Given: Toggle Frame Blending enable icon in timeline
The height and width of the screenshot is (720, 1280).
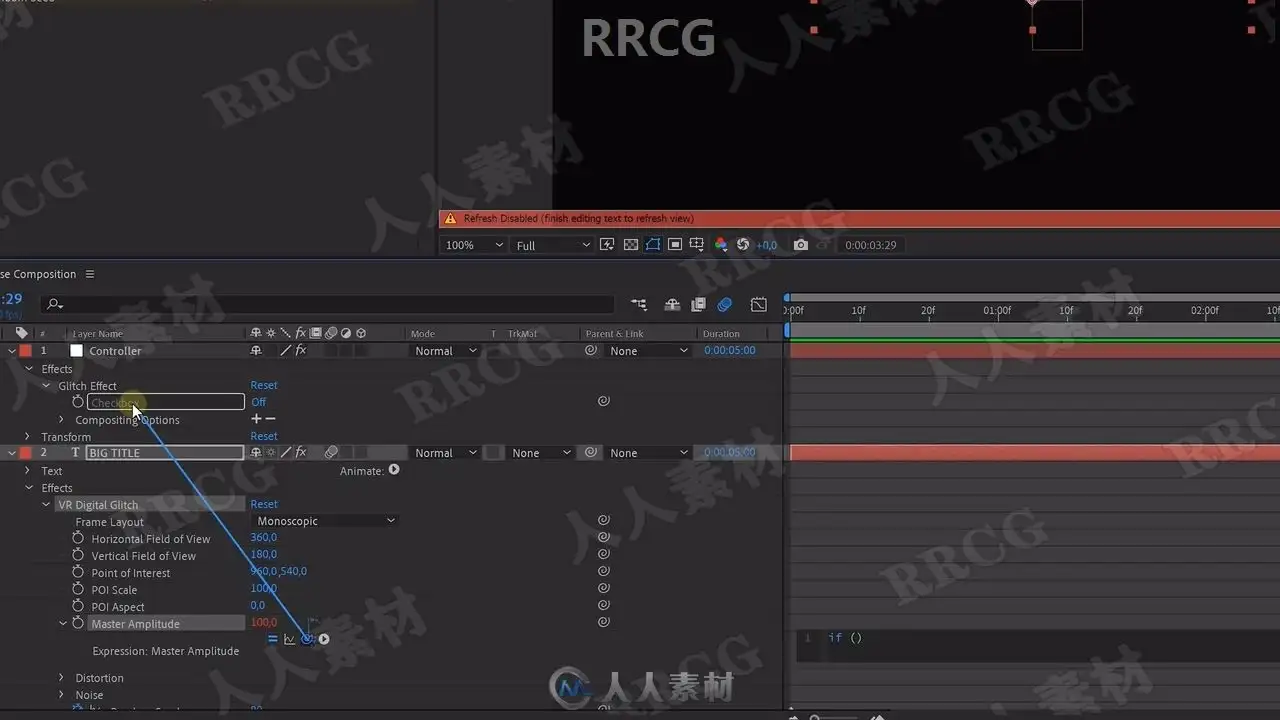Looking at the screenshot, I should (x=698, y=305).
